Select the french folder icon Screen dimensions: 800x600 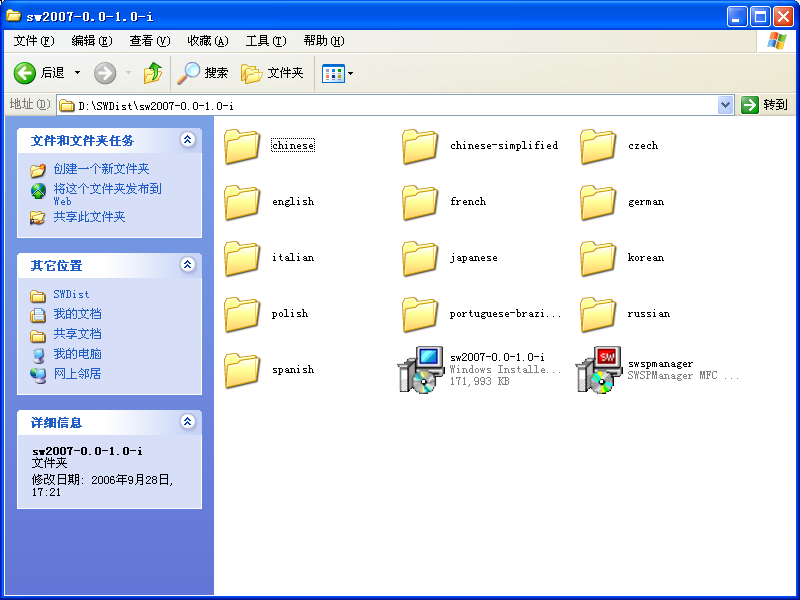[420, 202]
